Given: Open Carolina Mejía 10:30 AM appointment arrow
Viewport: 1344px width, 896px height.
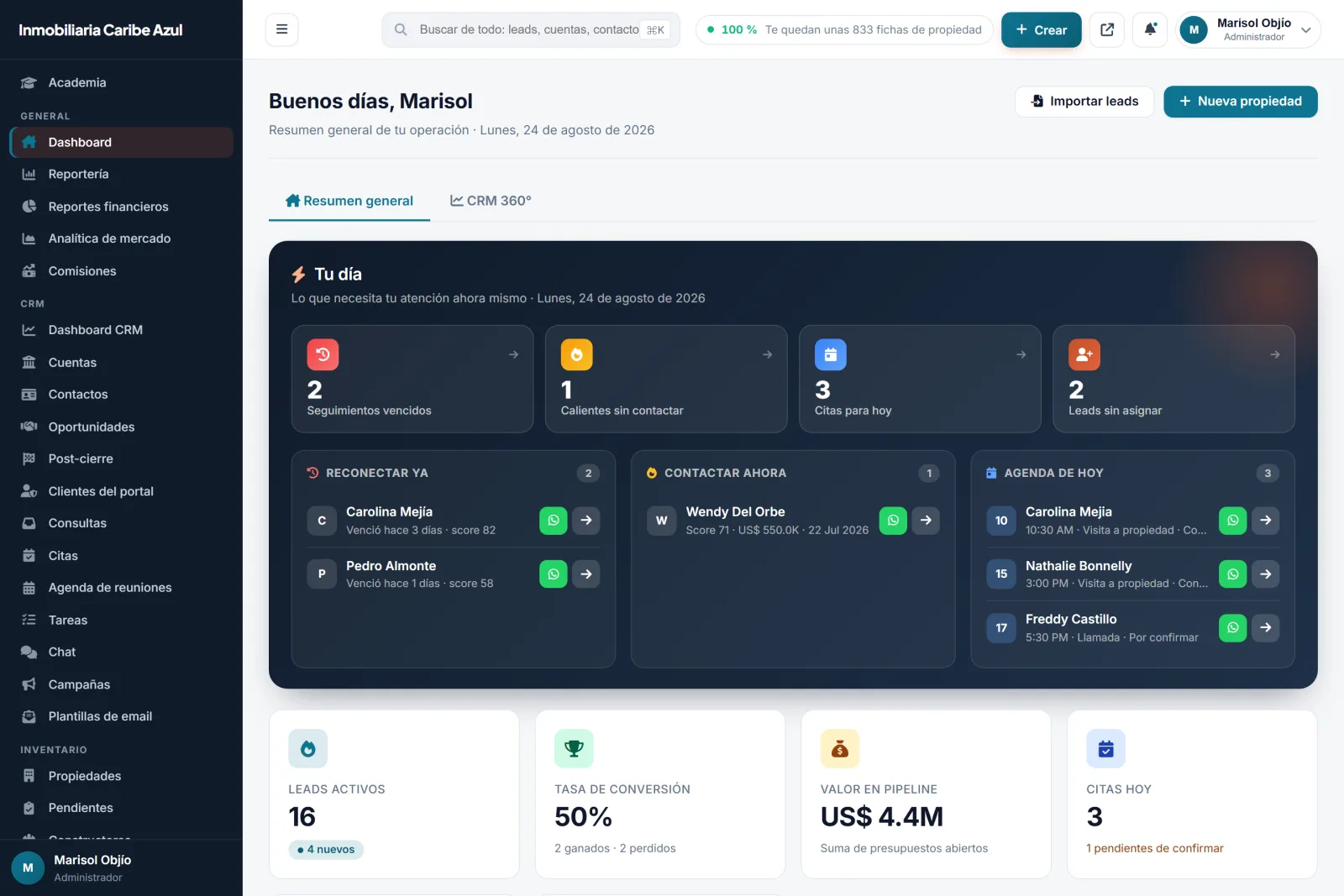Looking at the screenshot, I should [x=1266, y=521].
